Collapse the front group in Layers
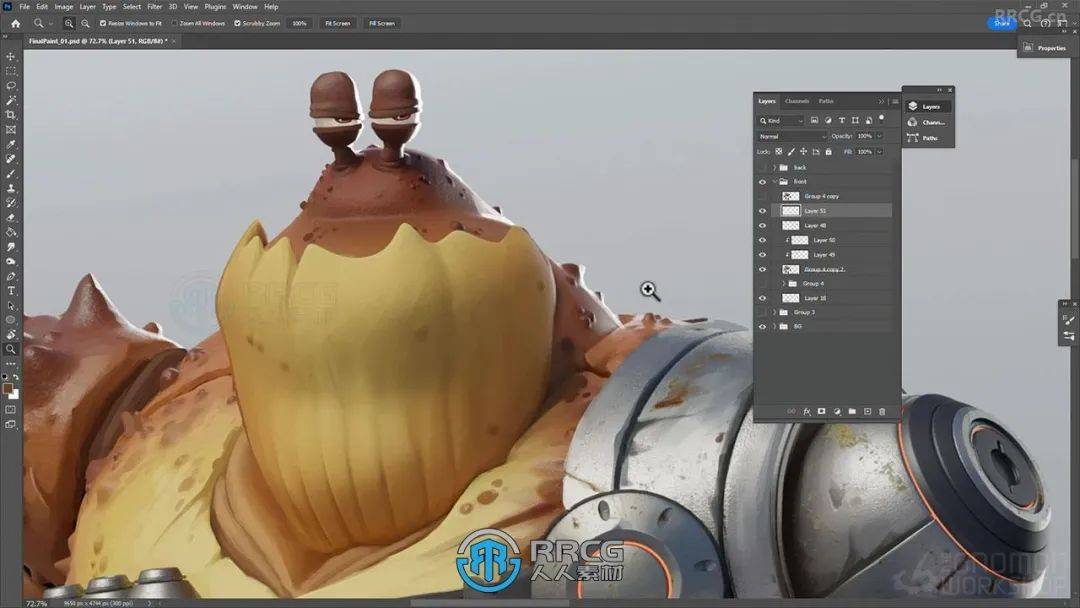 (775, 181)
